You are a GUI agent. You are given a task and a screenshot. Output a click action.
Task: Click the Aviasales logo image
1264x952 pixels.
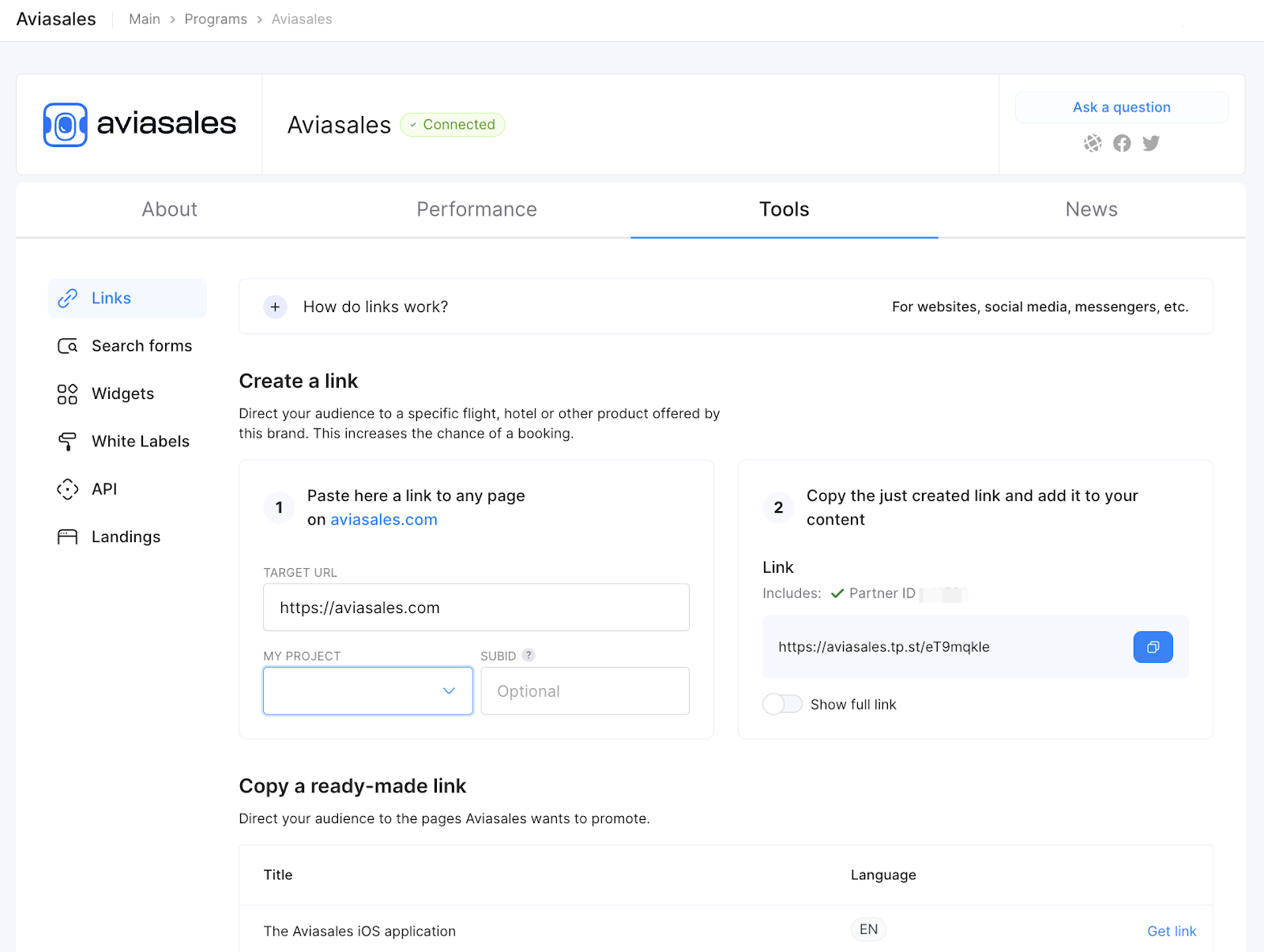140,124
